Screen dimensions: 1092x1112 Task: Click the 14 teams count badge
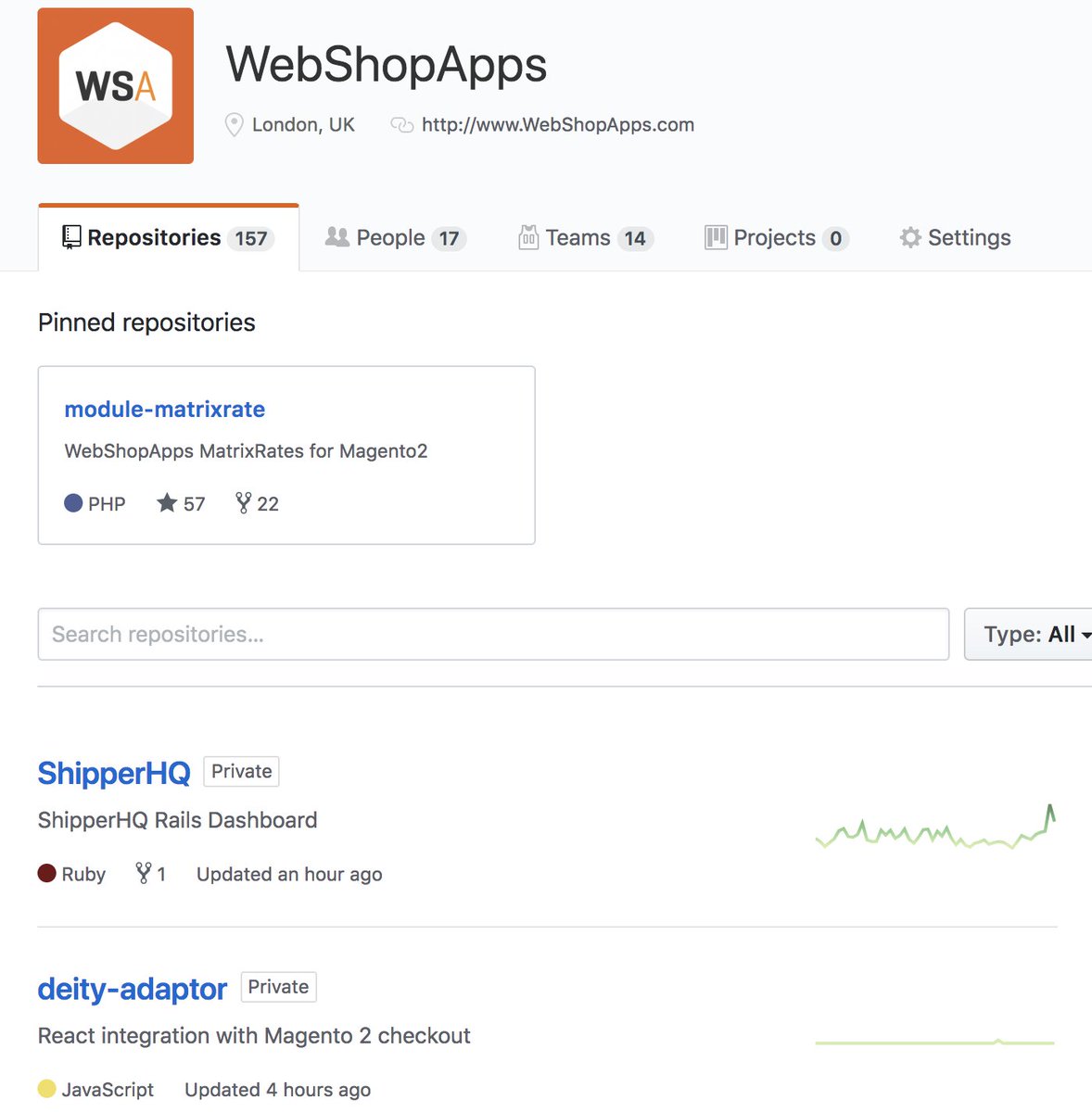[x=635, y=239]
